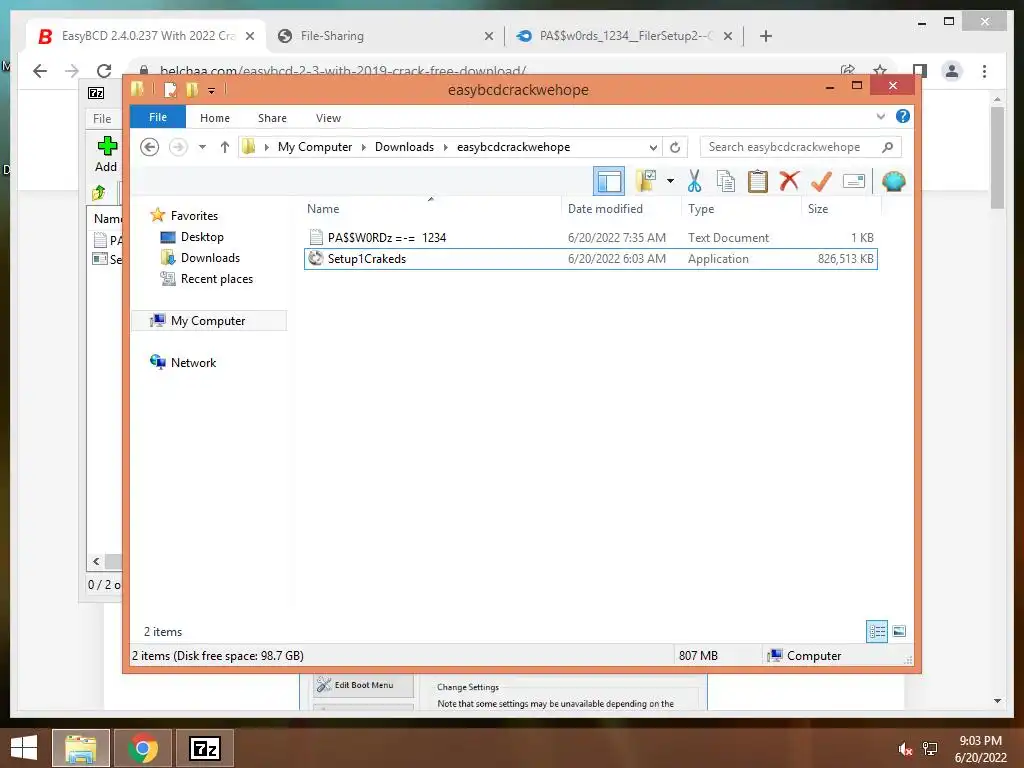The height and width of the screenshot is (768, 1024).
Task: Switch to the View ribbon tab
Action: point(328,118)
